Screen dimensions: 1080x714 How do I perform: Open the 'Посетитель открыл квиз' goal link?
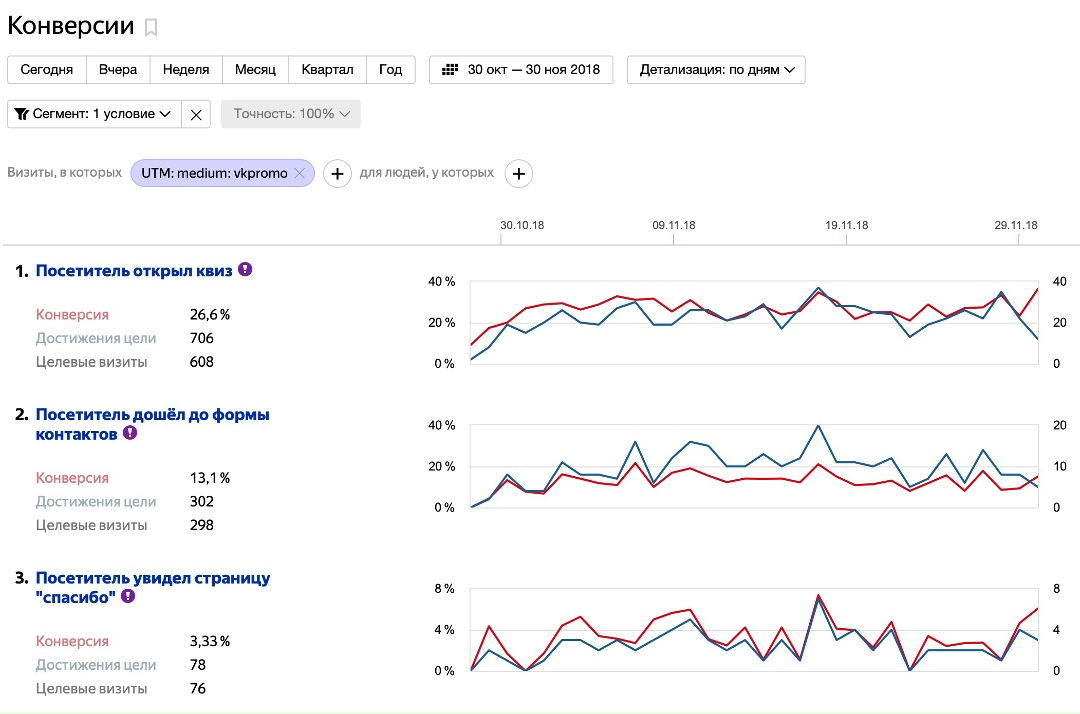(x=132, y=270)
